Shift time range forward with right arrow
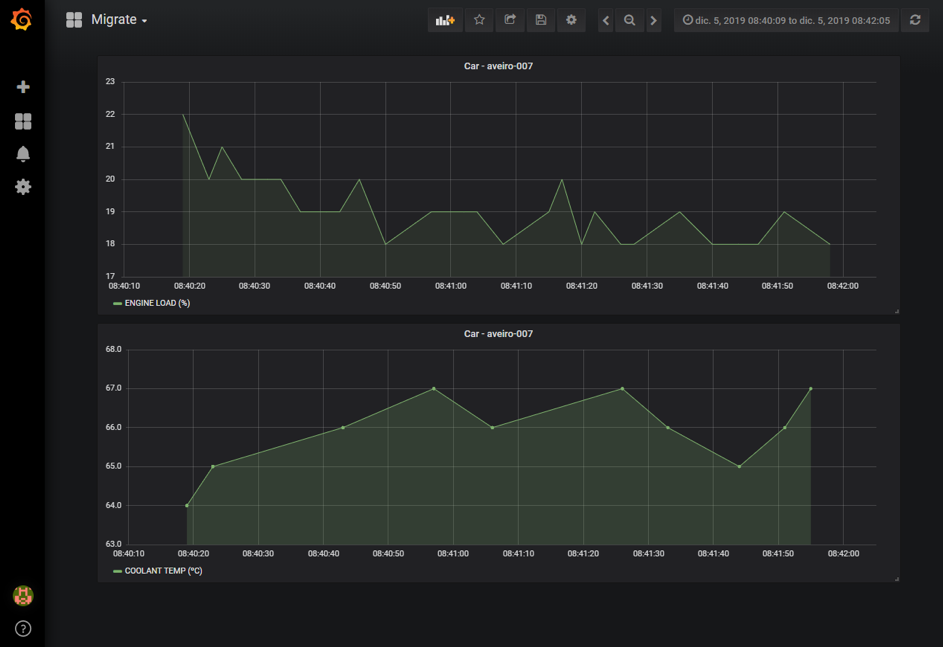The width and height of the screenshot is (943, 647). pos(654,20)
